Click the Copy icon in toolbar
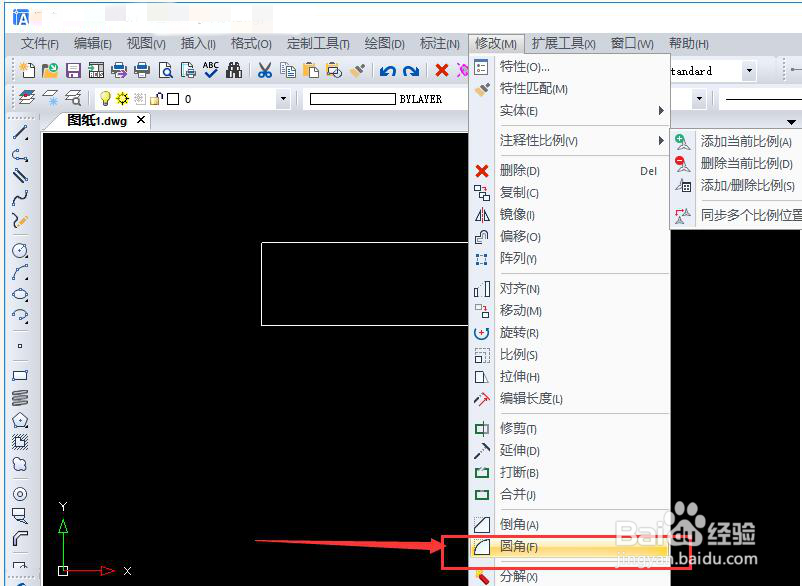Image resolution: width=802 pixels, height=586 pixels. (288, 70)
